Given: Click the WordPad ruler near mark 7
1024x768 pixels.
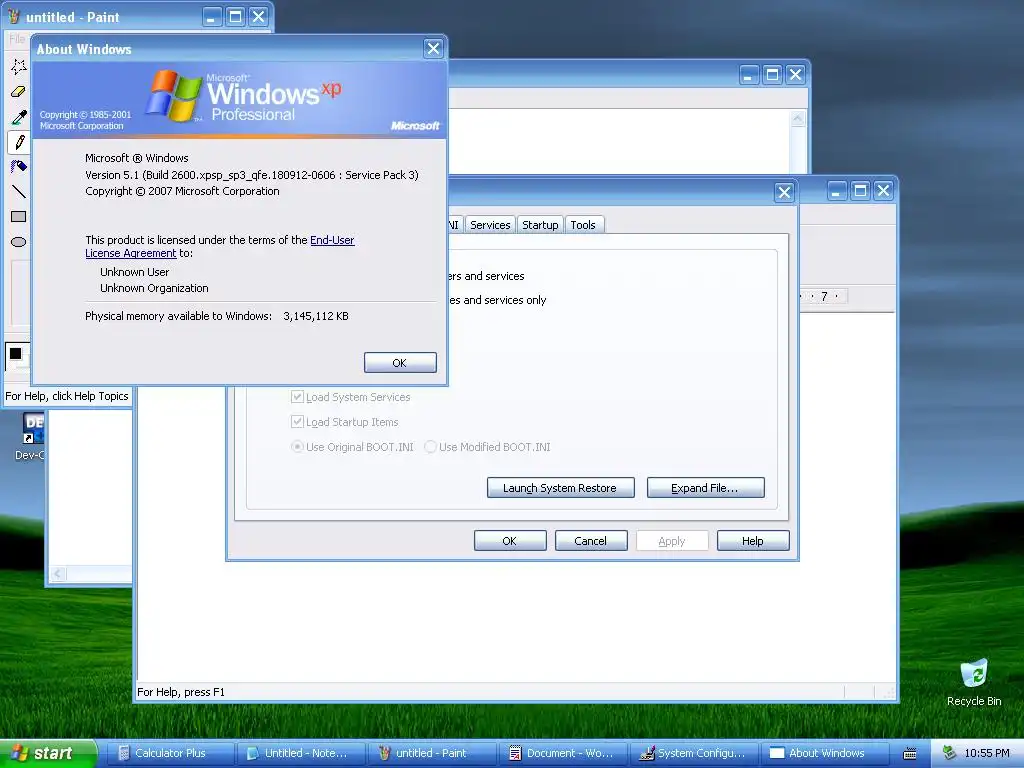Looking at the screenshot, I should click(824, 296).
